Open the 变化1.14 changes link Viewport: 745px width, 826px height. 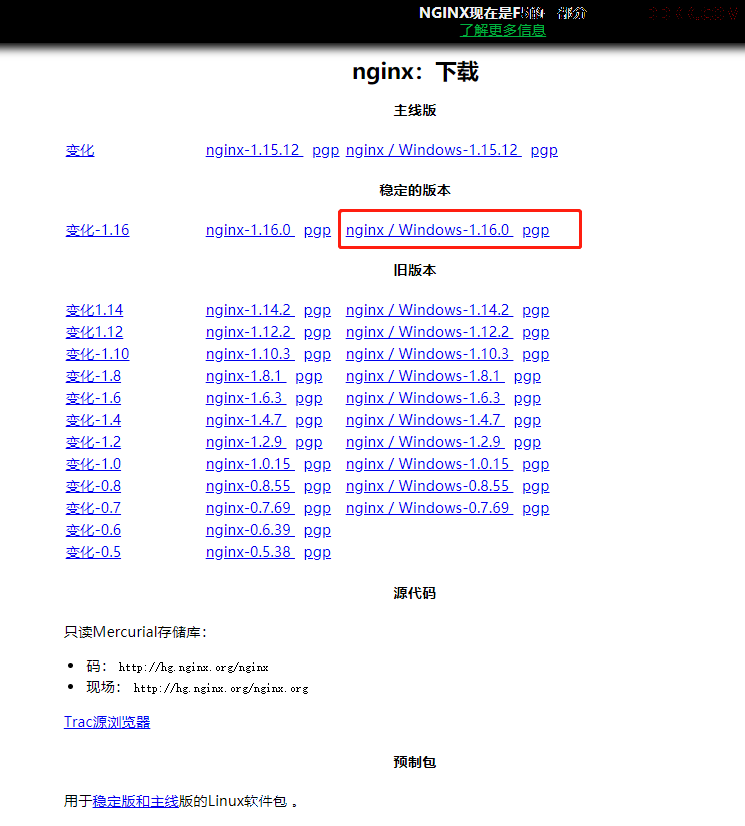94,310
